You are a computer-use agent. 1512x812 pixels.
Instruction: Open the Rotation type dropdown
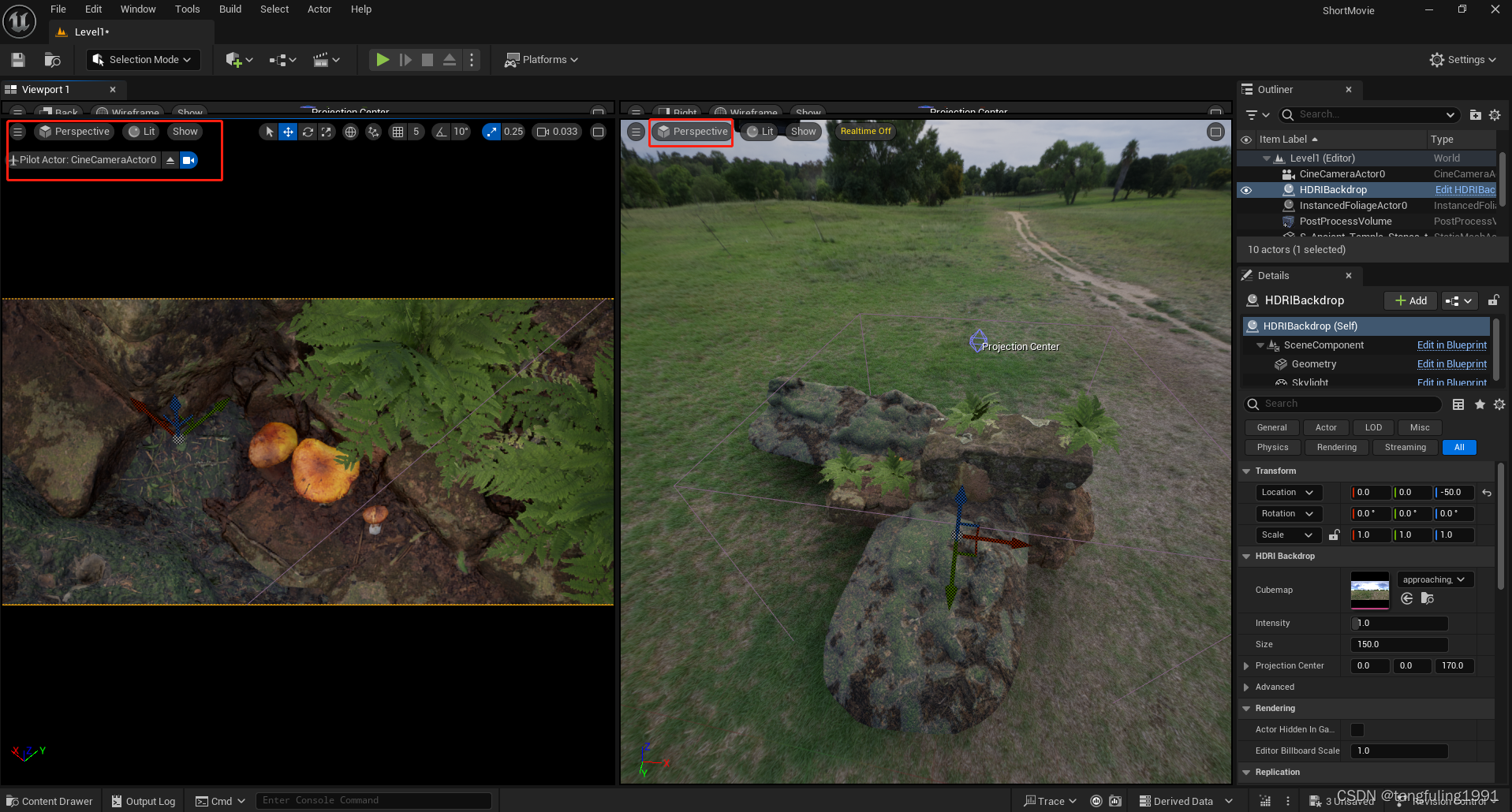click(1288, 514)
